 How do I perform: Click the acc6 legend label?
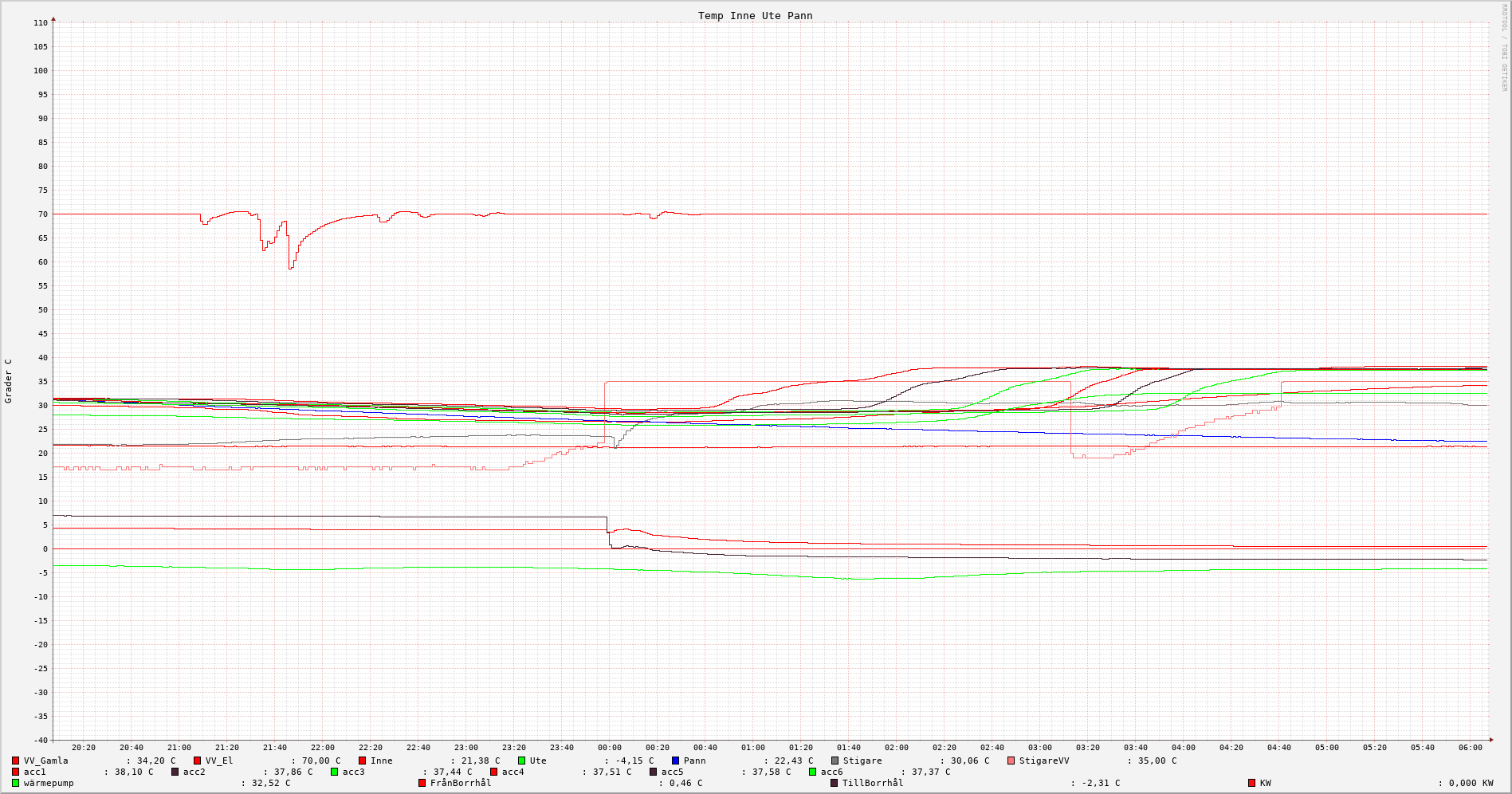pos(831,772)
